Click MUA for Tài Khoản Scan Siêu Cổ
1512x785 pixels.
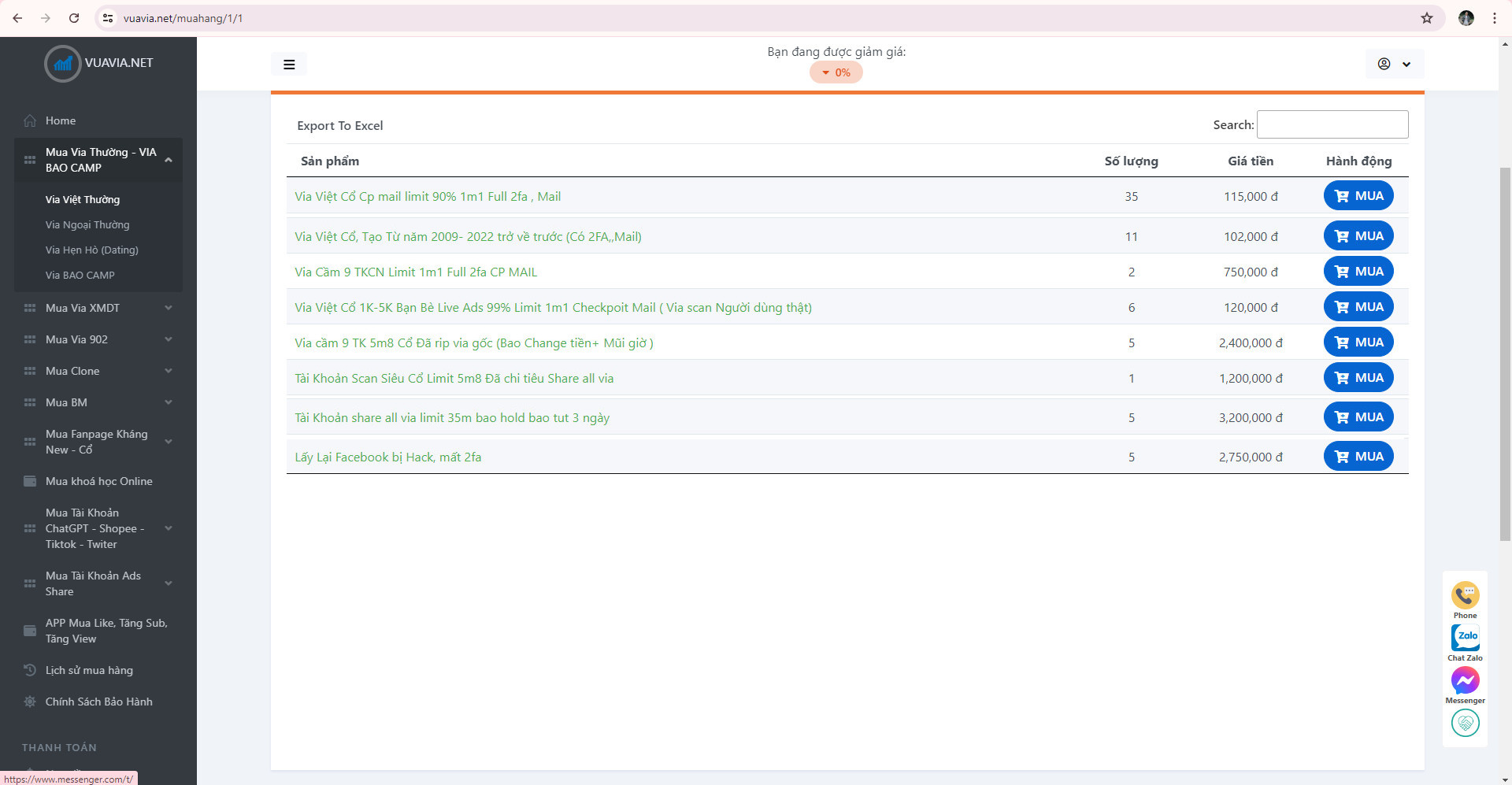[x=1358, y=378]
